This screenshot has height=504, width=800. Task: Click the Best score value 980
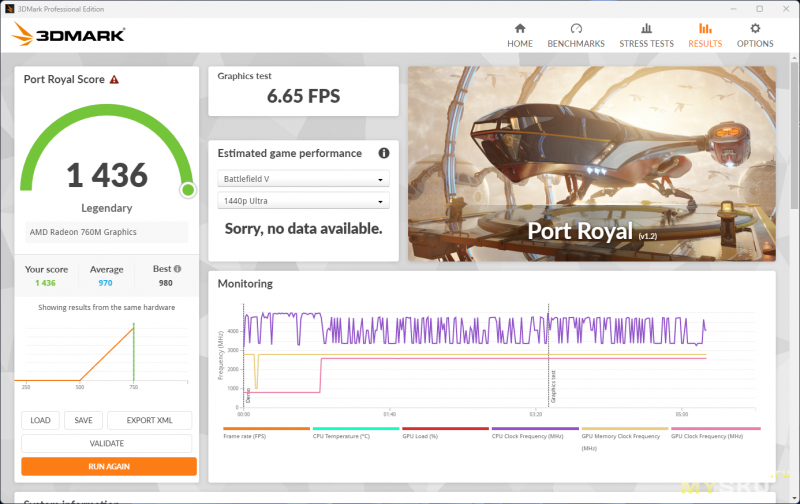165,283
